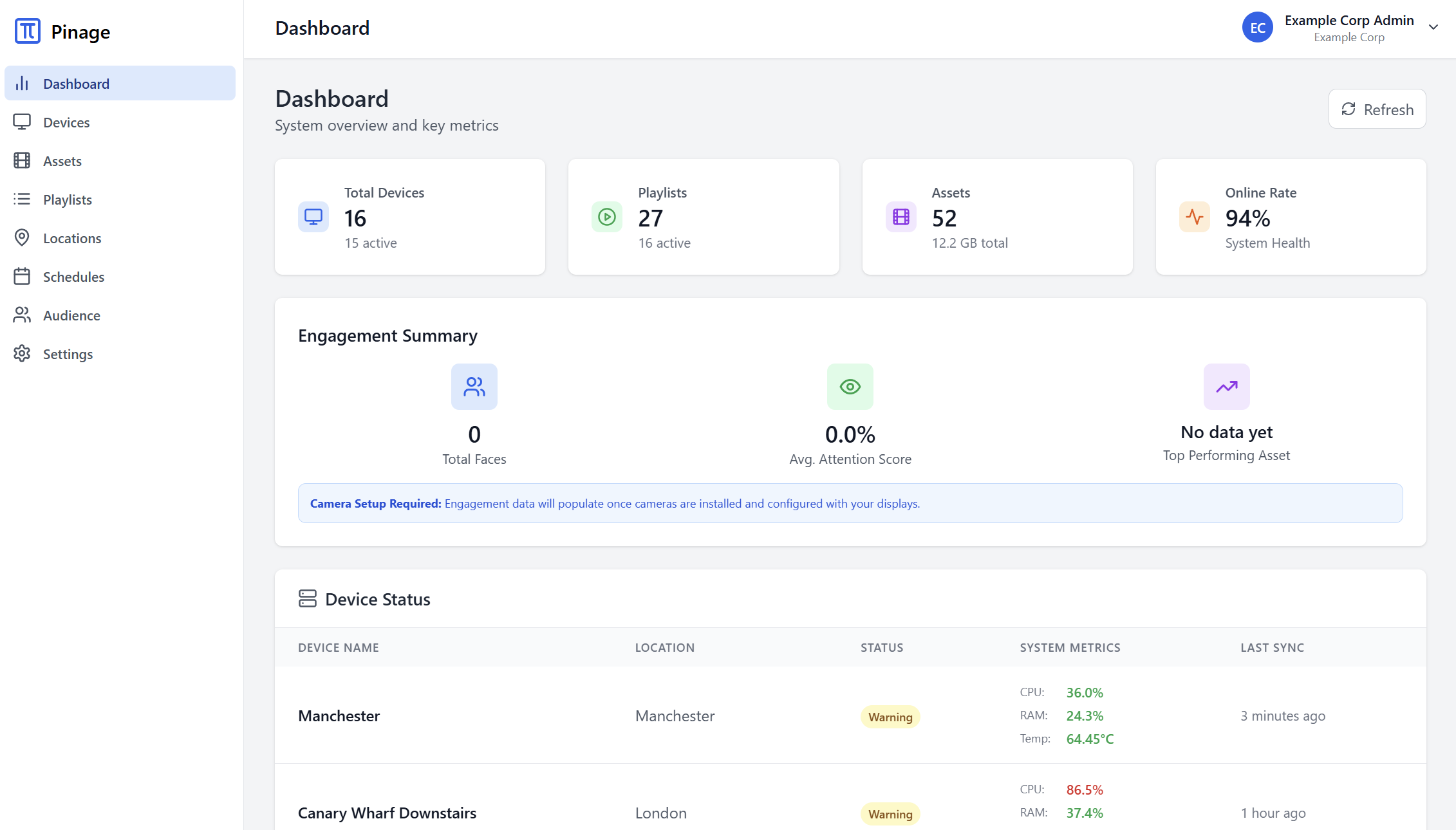Select the Audience people icon in sidebar
Viewport: 1456px width, 830px height.
(x=23, y=315)
